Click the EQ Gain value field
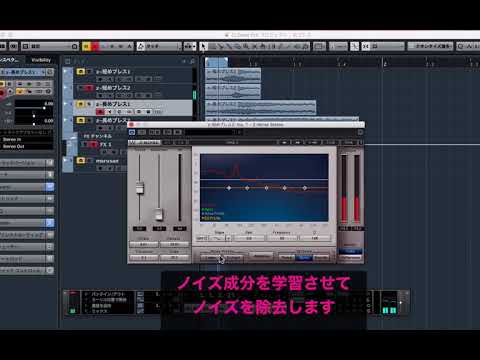This screenshot has height=360, width=480. 249,238
